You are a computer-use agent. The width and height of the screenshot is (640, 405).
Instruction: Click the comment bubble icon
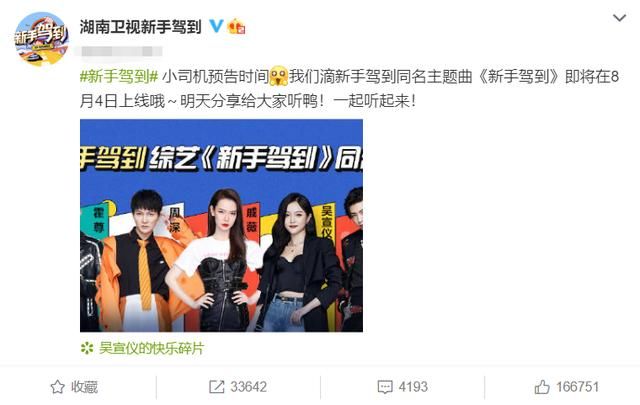coord(385,387)
